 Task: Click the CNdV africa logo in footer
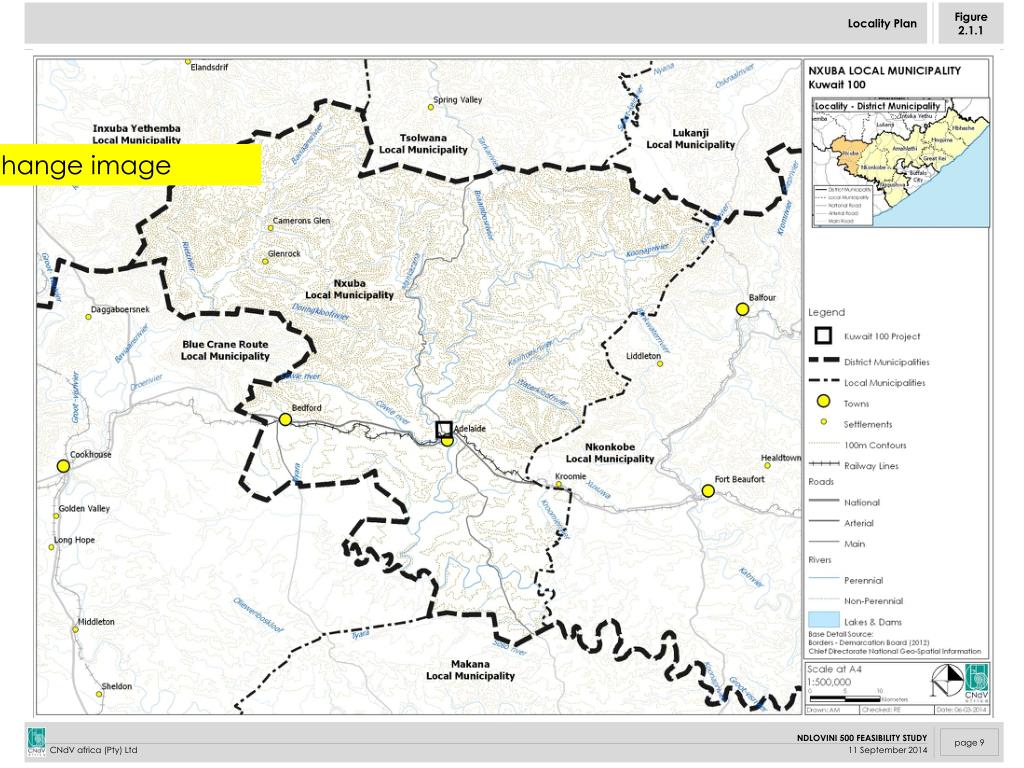click(36, 743)
